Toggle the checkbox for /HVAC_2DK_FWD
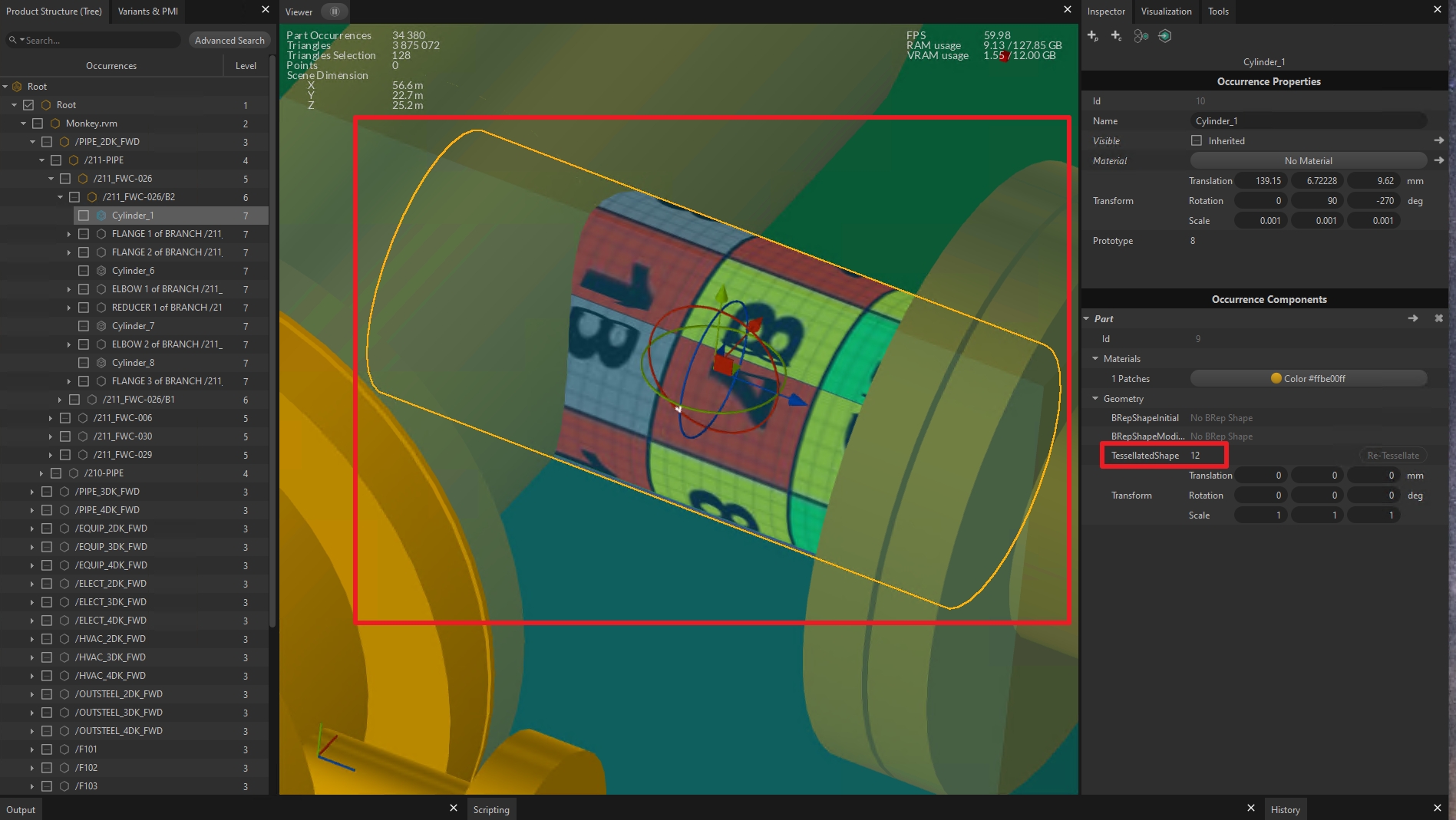This screenshot has width=1456, height=820. [x=47, y=639]
